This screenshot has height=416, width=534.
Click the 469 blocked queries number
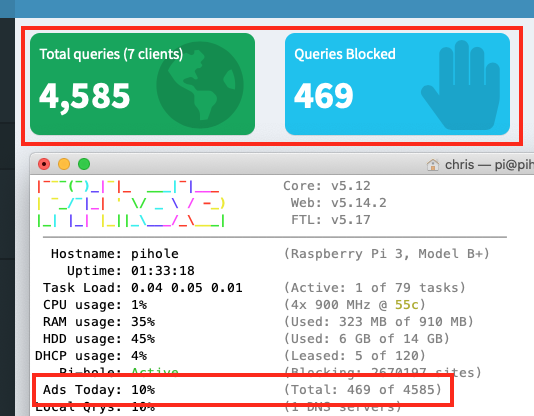324,96
